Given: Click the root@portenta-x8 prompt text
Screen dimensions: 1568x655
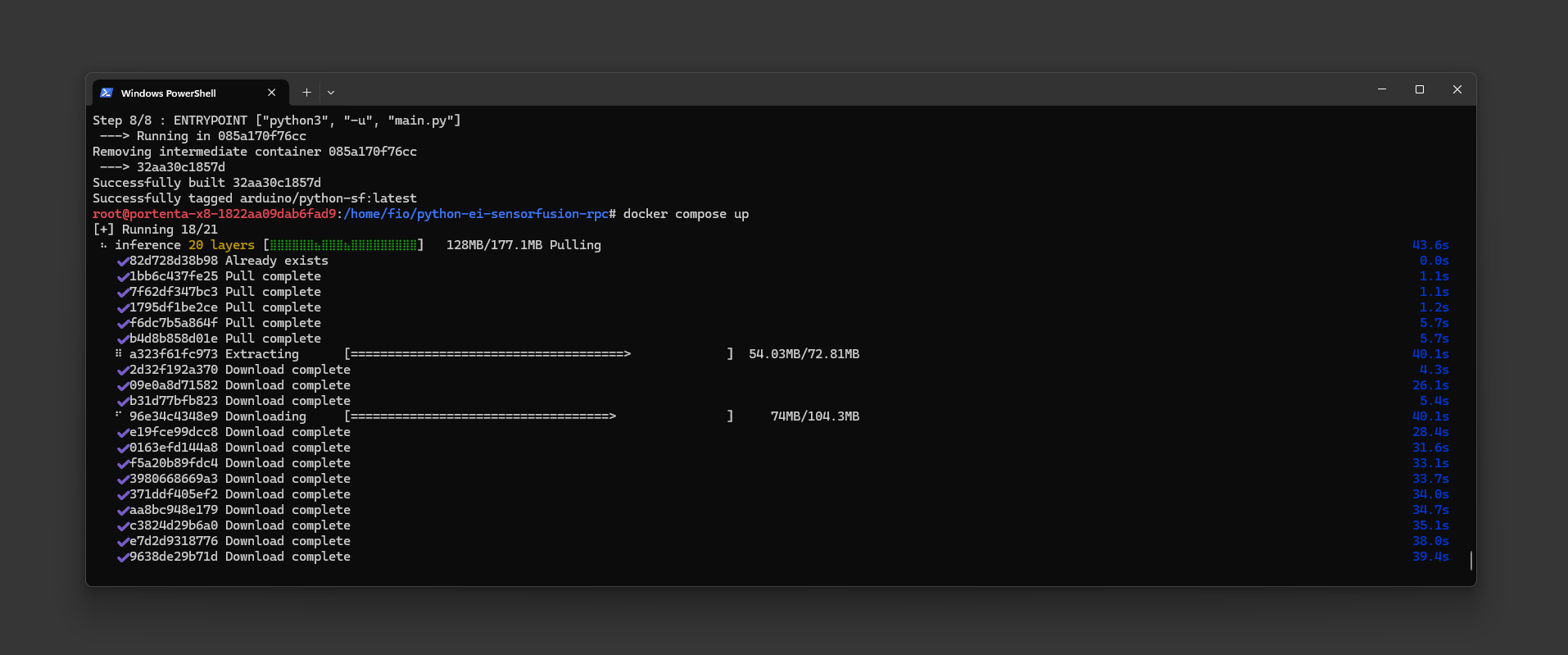Looking at the screenshot, I should point(214,214).
